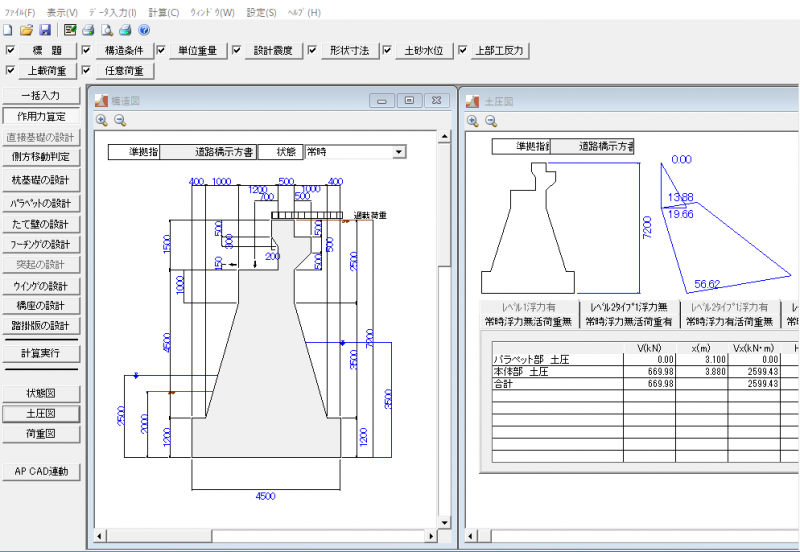800x552 pixels.
Task: Click the パラペットの設計 button
Action: click(41, 203)
